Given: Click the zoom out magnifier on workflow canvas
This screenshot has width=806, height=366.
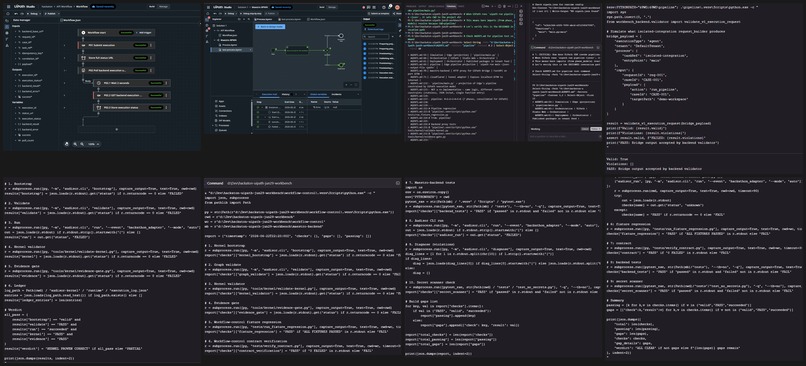Looking at the screenshot, I should [82, 144].
